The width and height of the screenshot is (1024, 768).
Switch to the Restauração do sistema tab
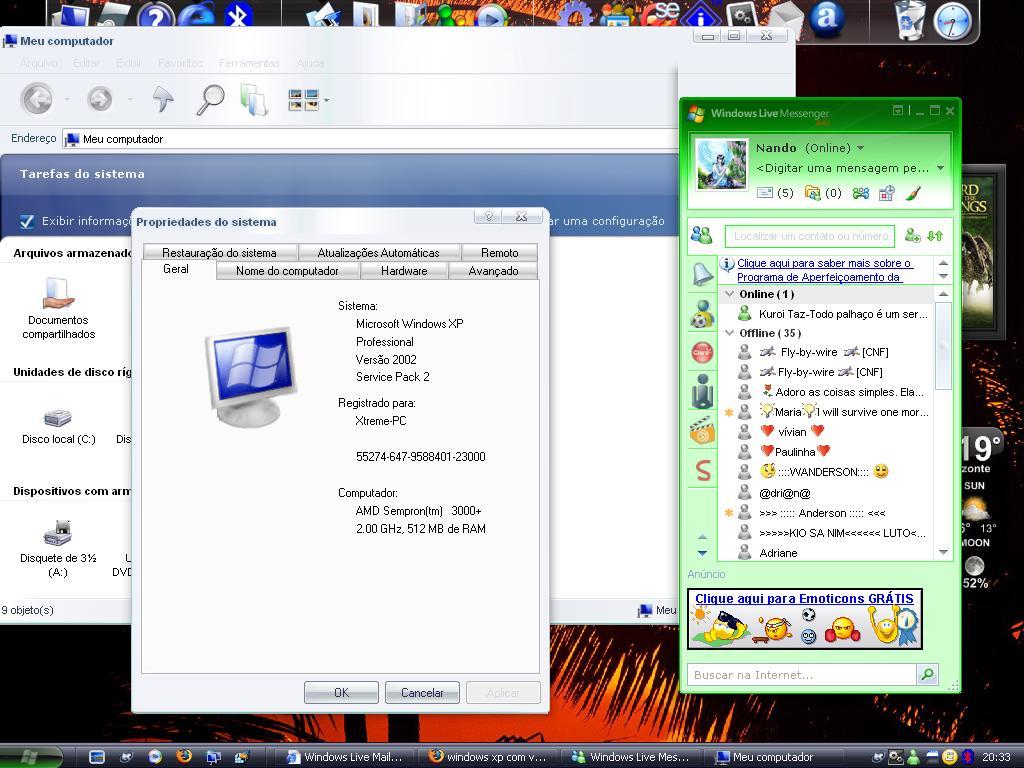tap(219, 253)
